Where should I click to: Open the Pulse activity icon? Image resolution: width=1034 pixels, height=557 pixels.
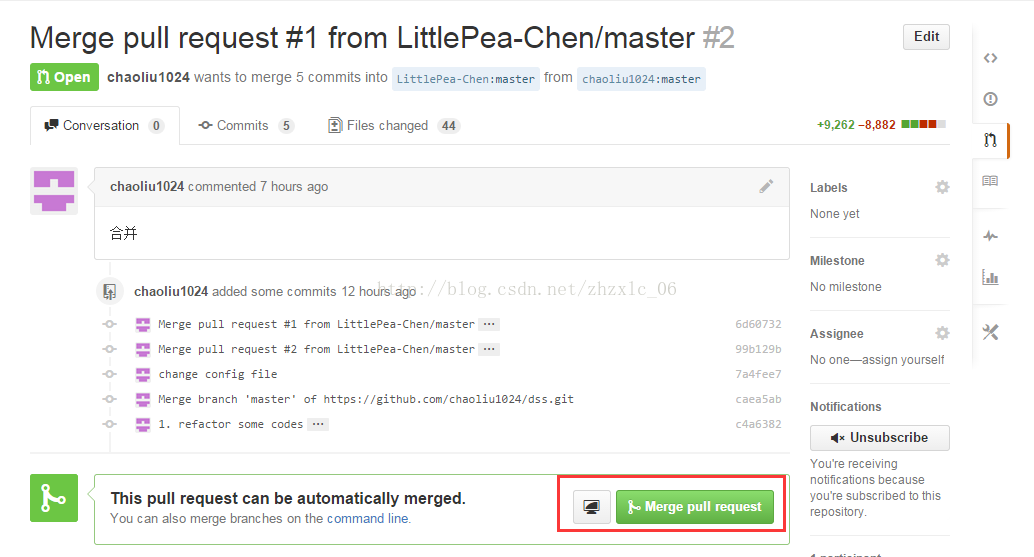coord(990,236)
